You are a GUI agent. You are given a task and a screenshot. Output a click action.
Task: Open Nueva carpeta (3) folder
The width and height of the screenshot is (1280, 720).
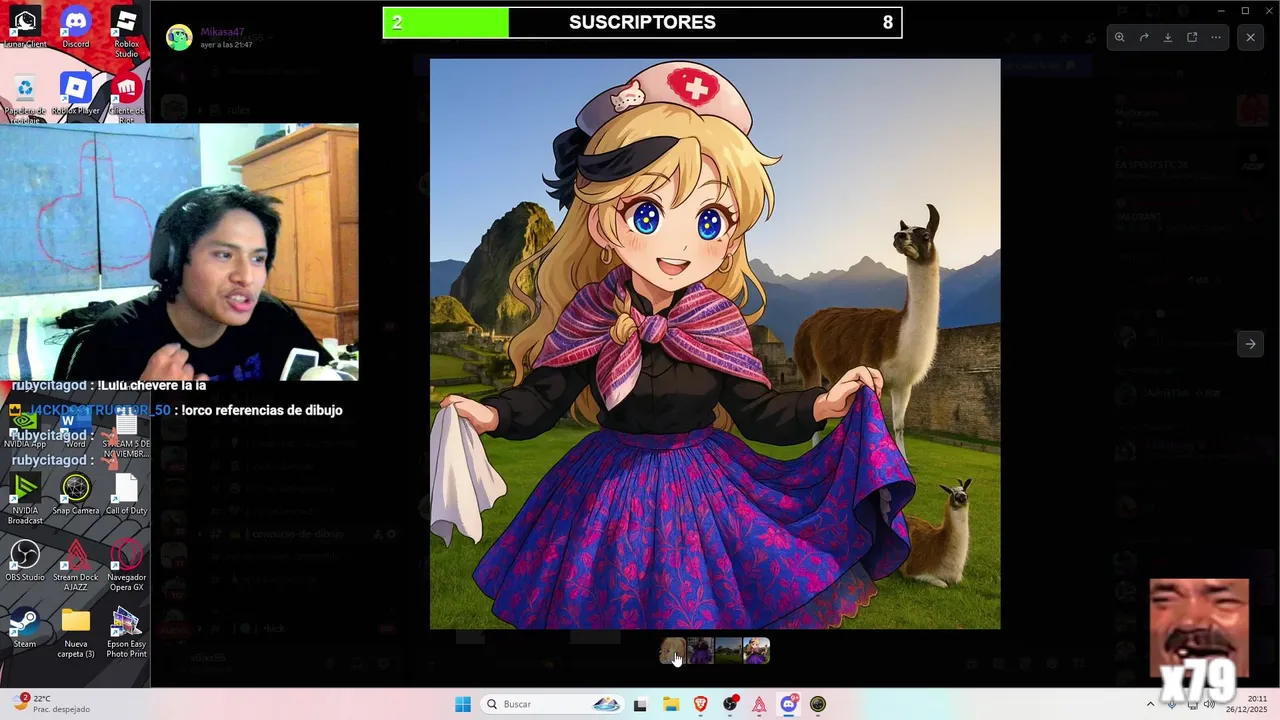coord(75,633)
